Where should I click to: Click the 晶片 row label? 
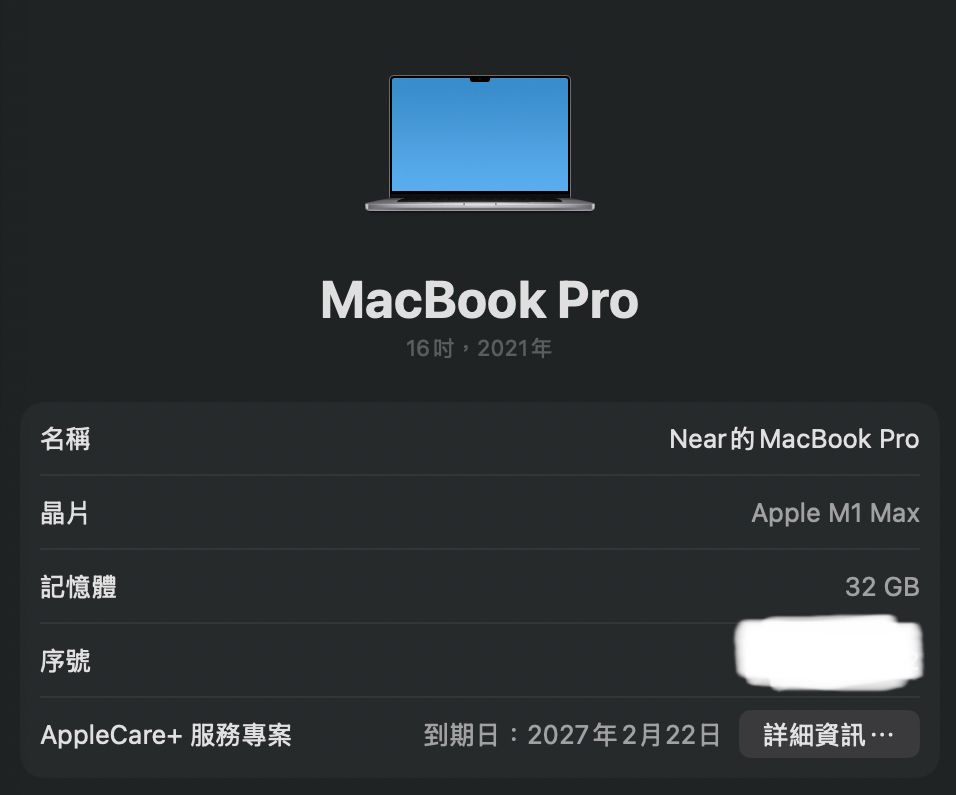(65, 513)
